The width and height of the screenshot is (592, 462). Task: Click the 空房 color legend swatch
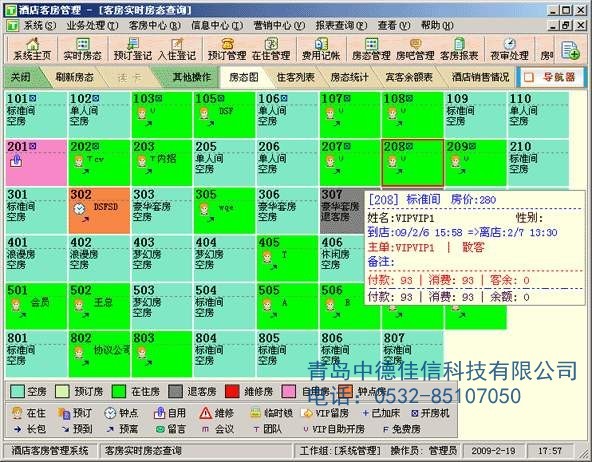[17, 391]
